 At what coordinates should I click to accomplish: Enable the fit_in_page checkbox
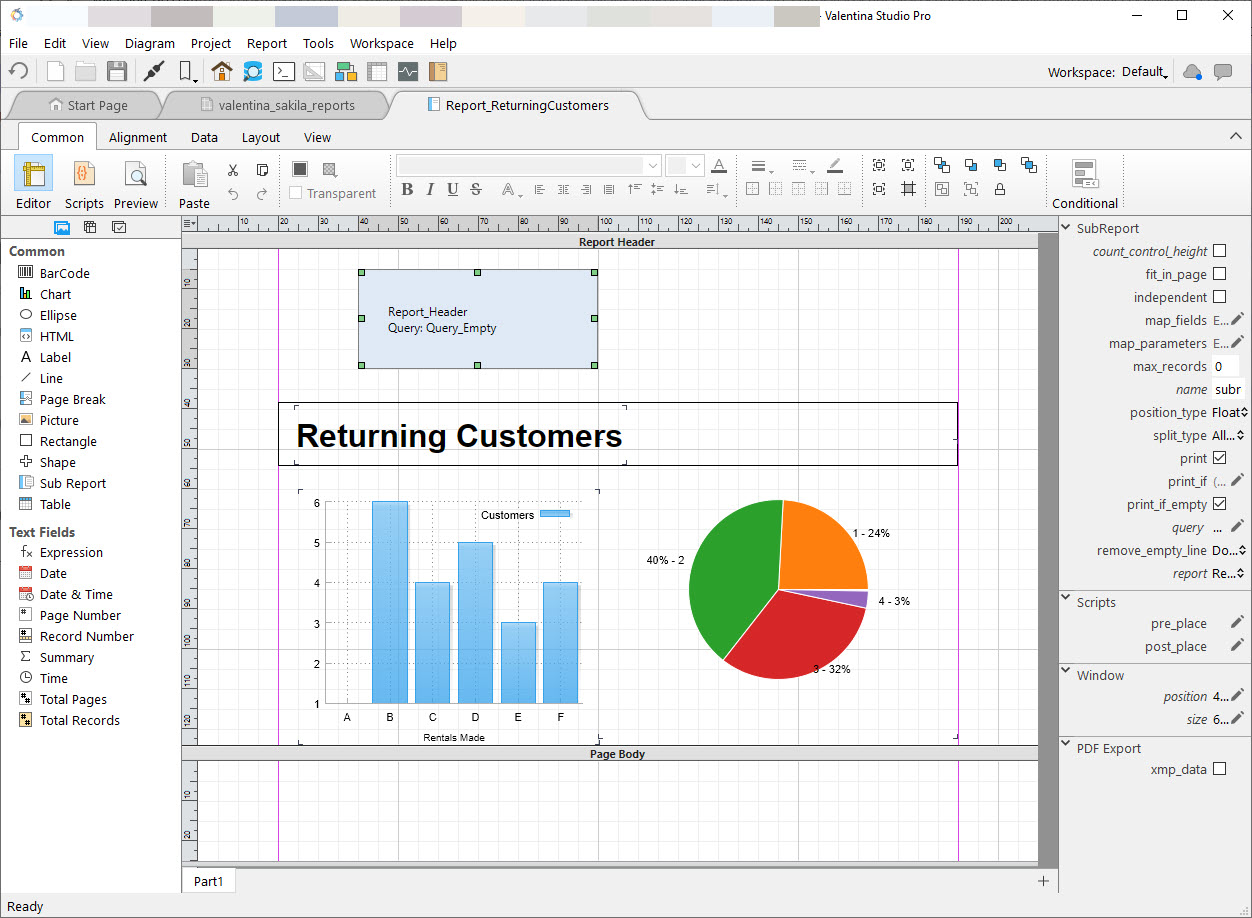pos(1219,274)
